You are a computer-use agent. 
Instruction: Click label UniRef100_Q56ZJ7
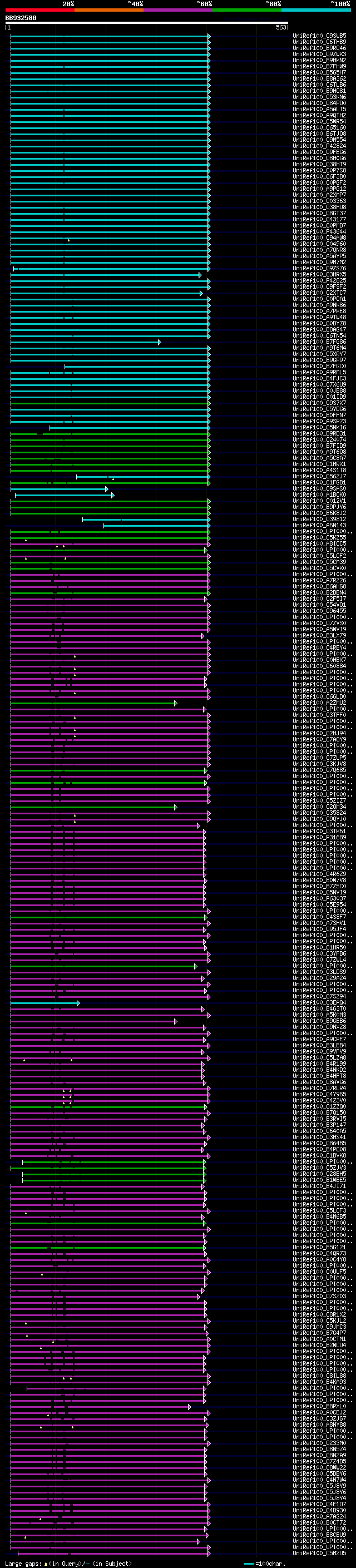pos(319,477)
